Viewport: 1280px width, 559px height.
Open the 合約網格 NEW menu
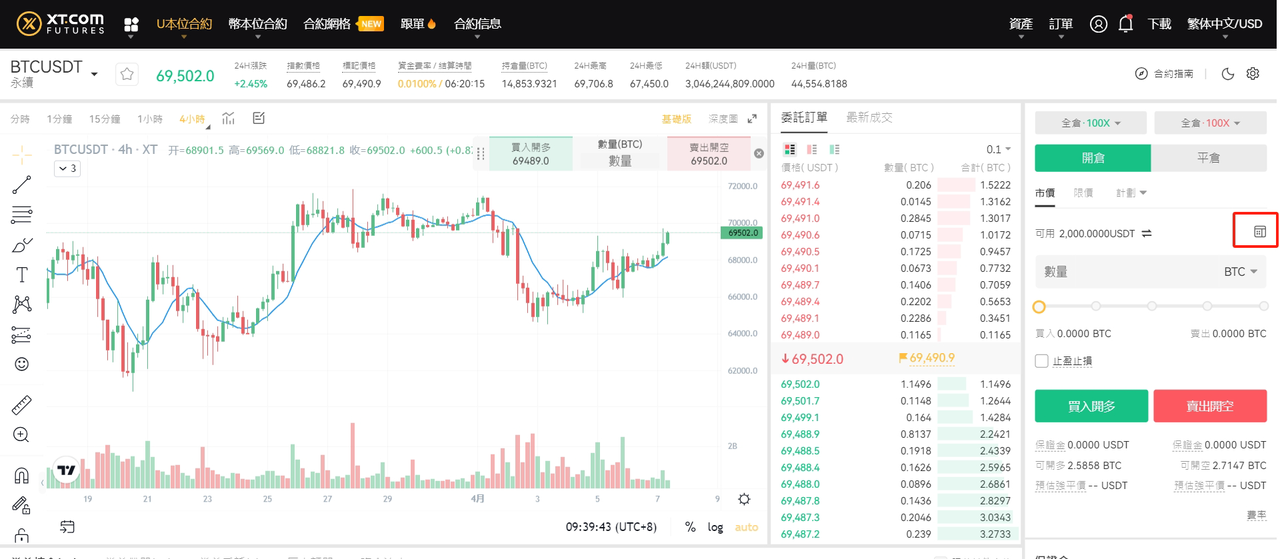pyautogui.click(x=343, y=24)
